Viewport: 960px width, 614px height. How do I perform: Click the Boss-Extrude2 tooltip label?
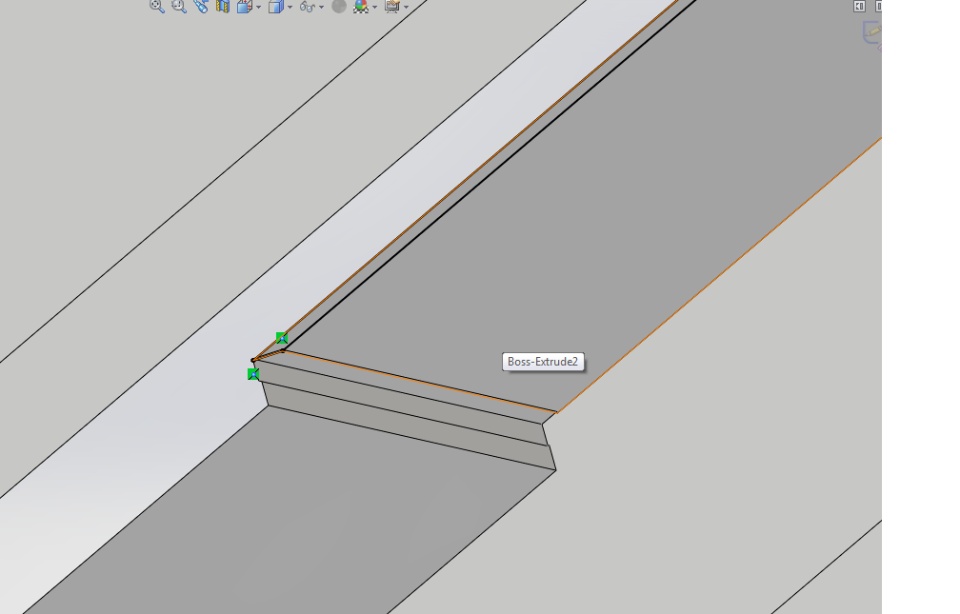click(x=543, y=362)
